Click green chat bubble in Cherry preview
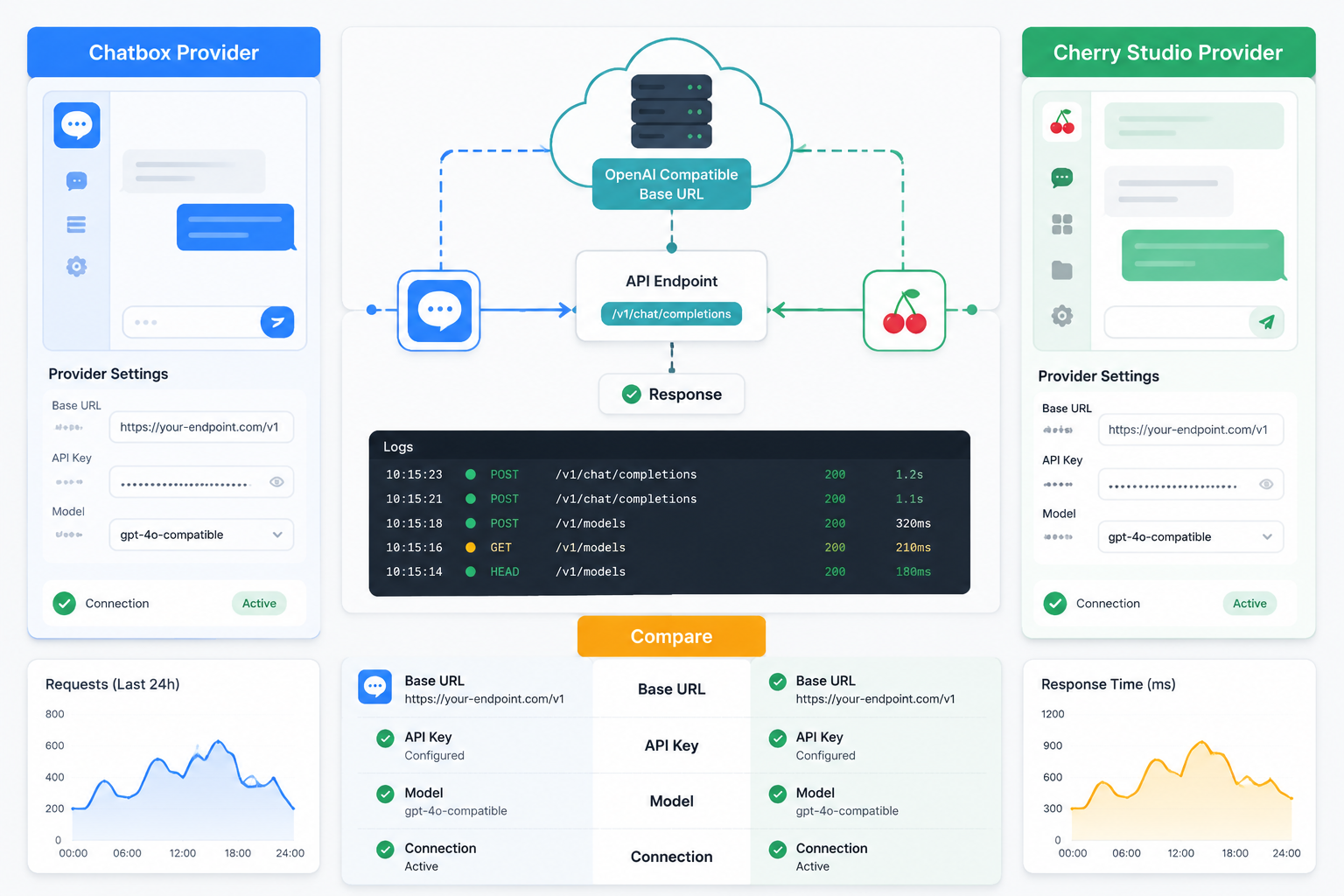1344x896 pixels. [1202, 255]
